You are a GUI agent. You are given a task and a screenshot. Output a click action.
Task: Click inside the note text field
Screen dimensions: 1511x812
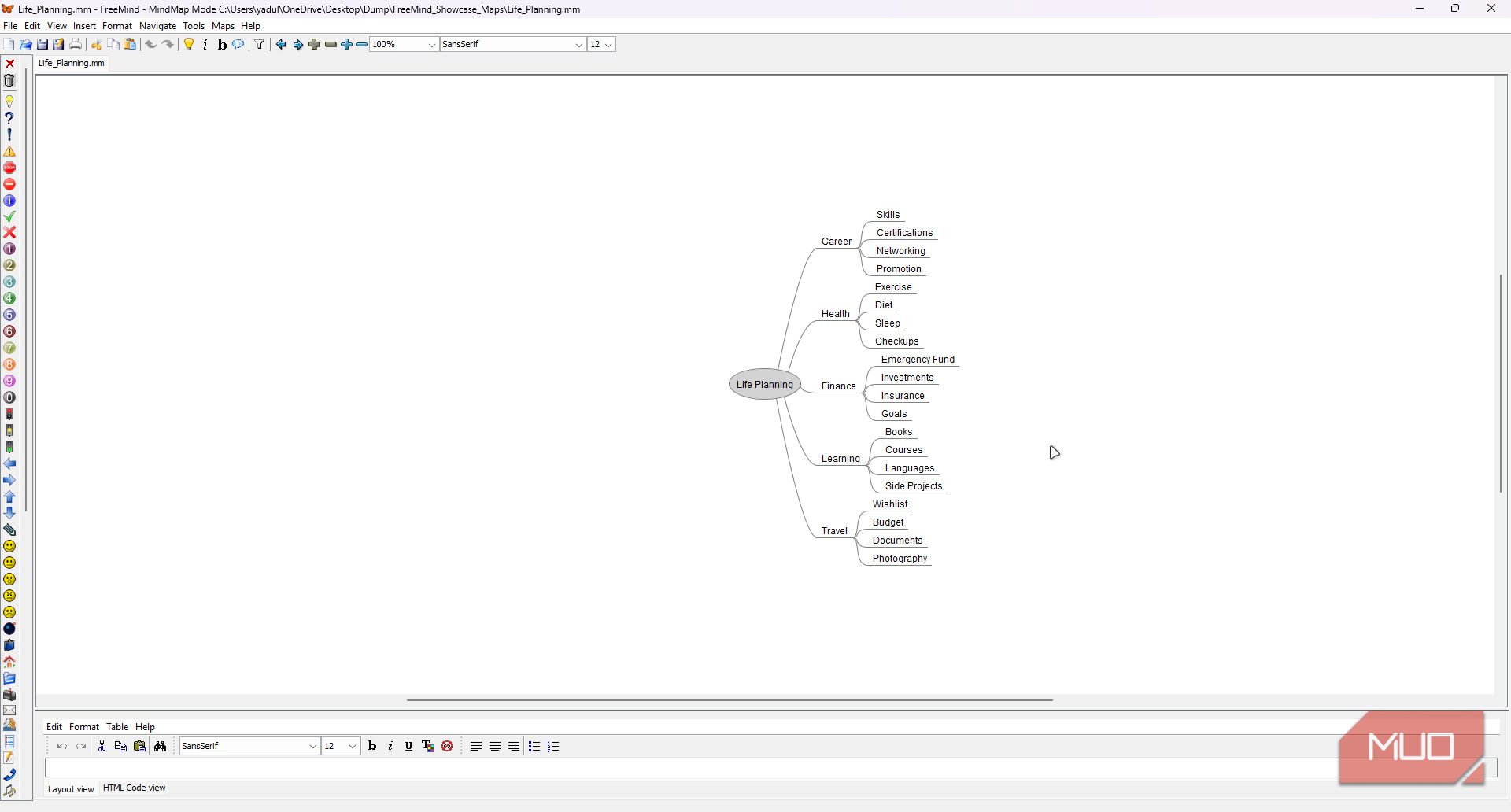click(x=771, y=768)
